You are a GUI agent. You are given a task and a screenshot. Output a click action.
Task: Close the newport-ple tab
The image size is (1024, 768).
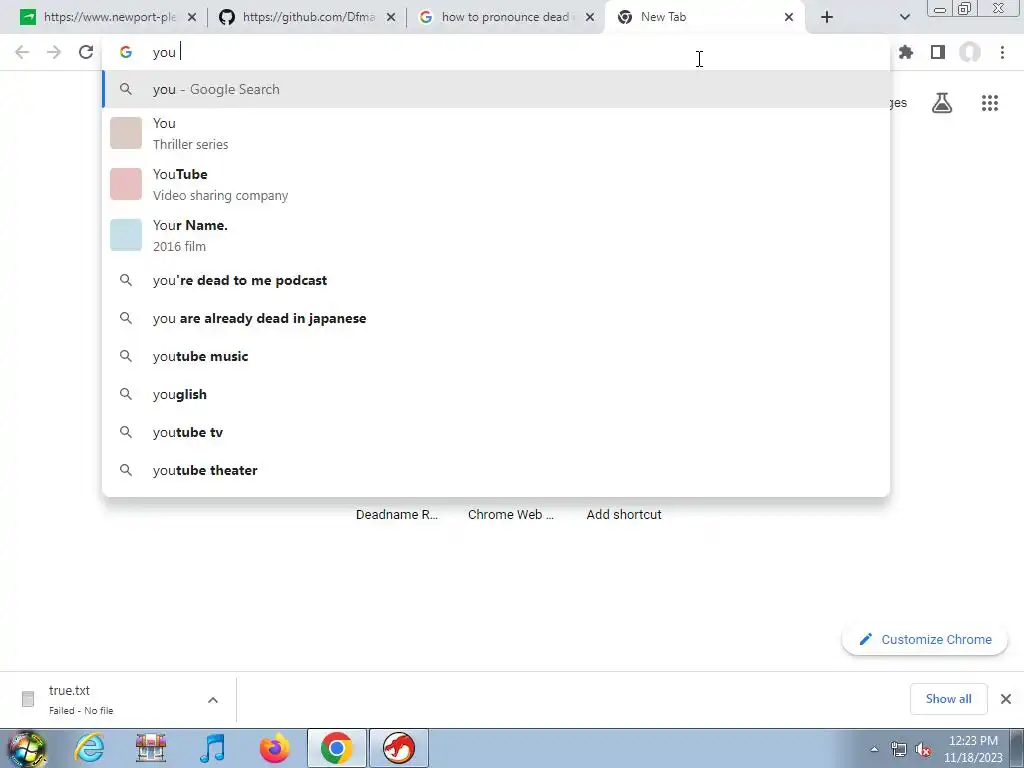coord(191,17)
